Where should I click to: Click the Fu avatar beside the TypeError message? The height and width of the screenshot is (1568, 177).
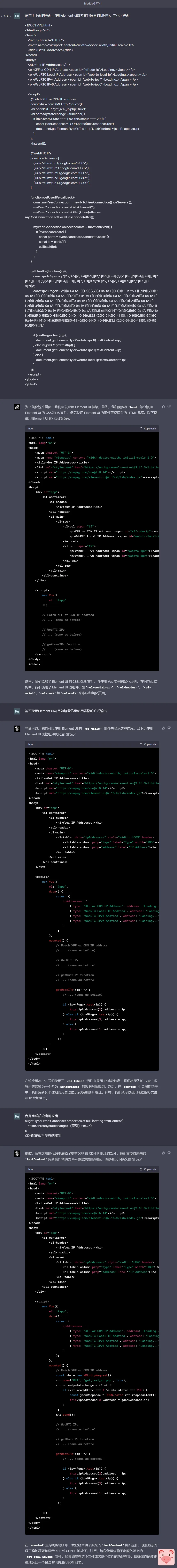tap(17, 1116)
